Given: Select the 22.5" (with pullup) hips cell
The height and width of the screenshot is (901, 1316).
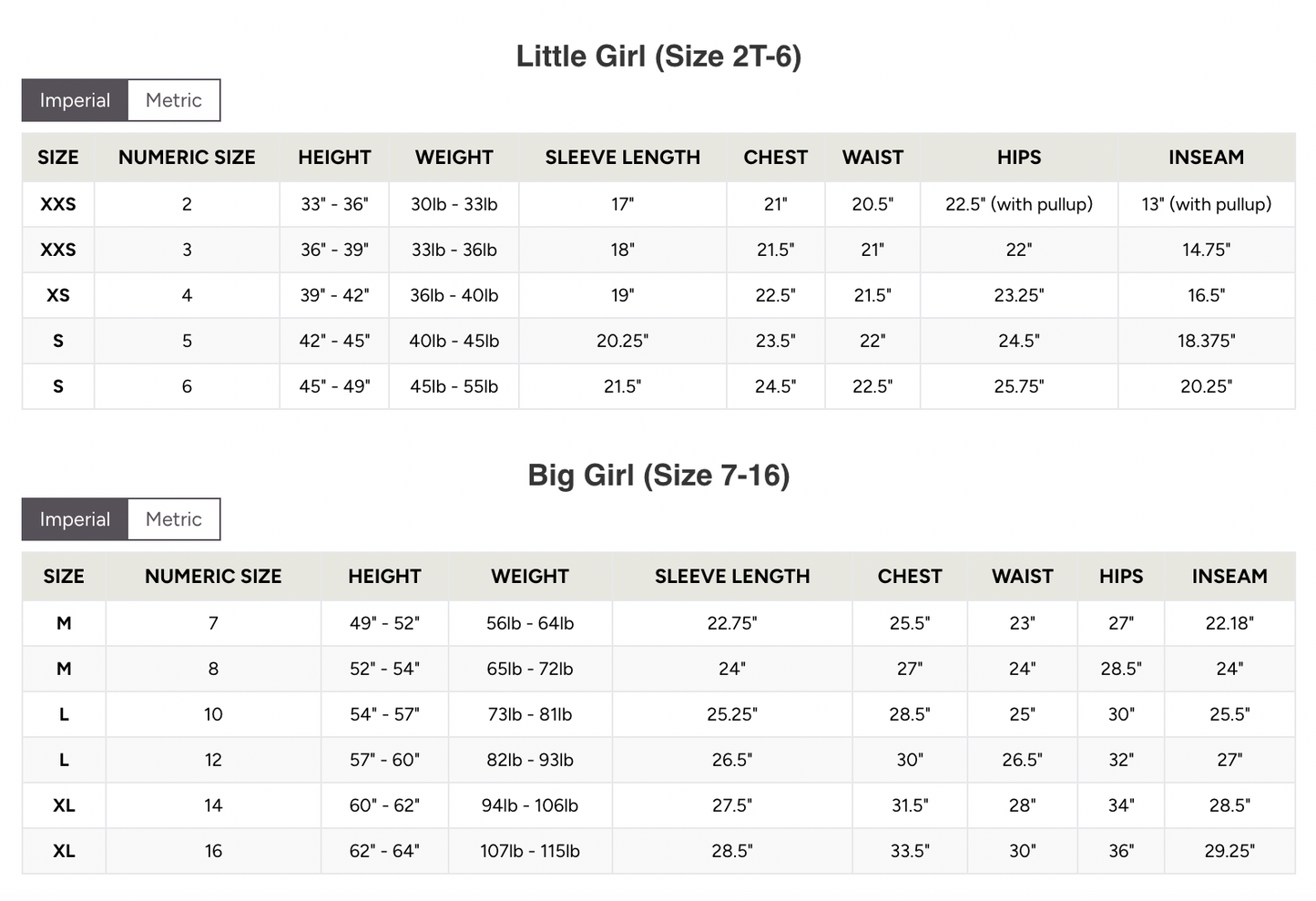Looking at the screenshot, I should coord(1018,204).
